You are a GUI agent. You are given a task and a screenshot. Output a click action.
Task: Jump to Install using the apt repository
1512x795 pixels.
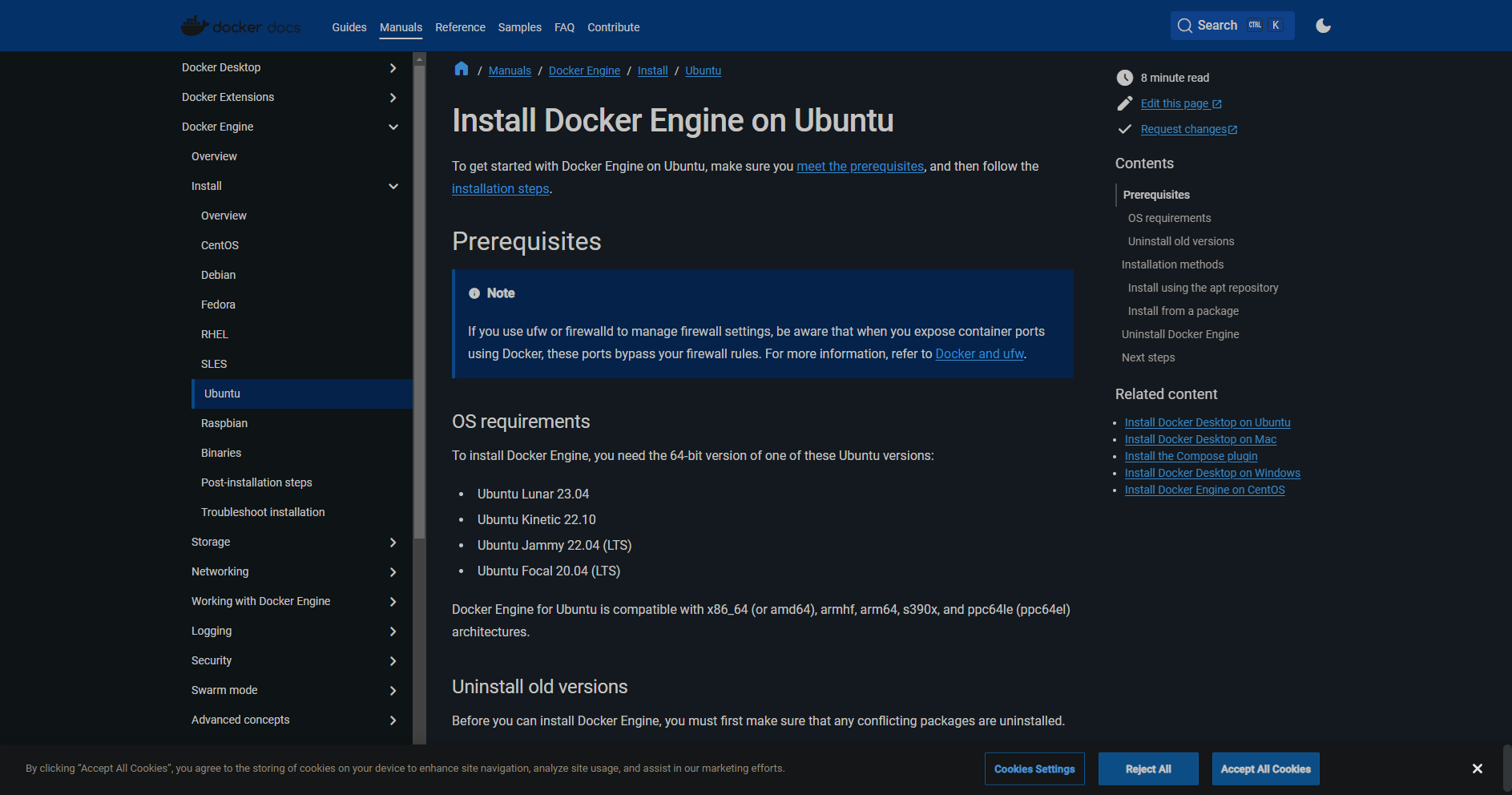pos(1203,288)
